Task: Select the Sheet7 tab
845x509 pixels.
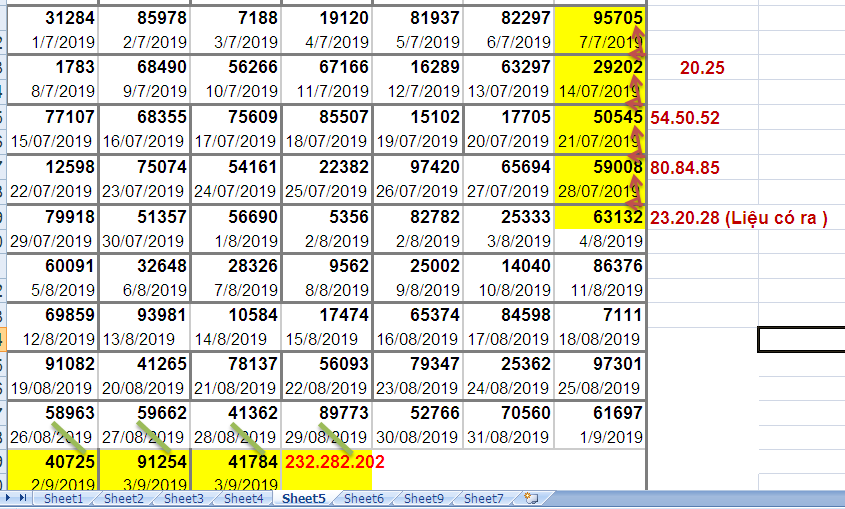Action: click(x=483, y=498)
